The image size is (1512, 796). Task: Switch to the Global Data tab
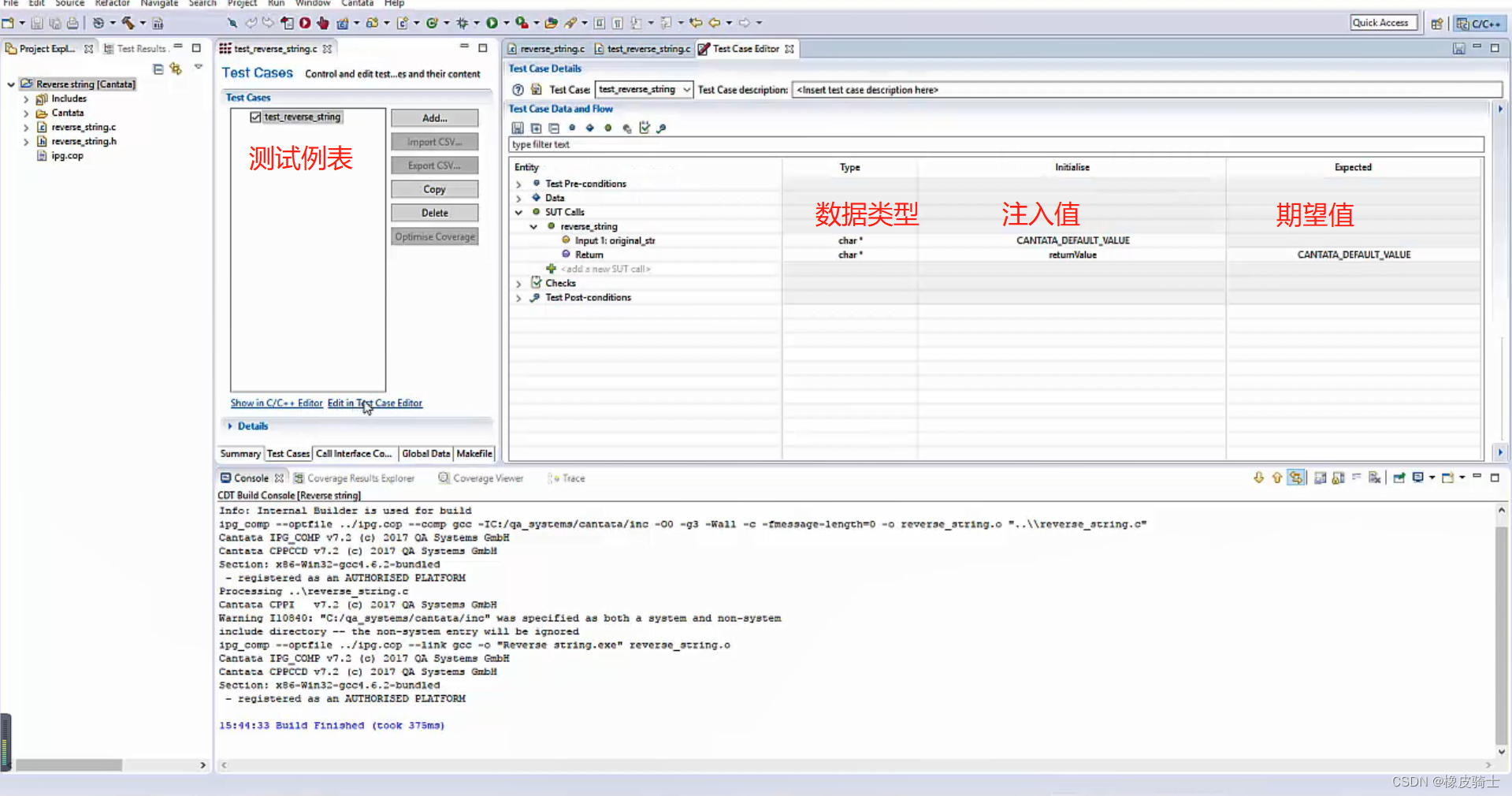(x=425, y=454)
